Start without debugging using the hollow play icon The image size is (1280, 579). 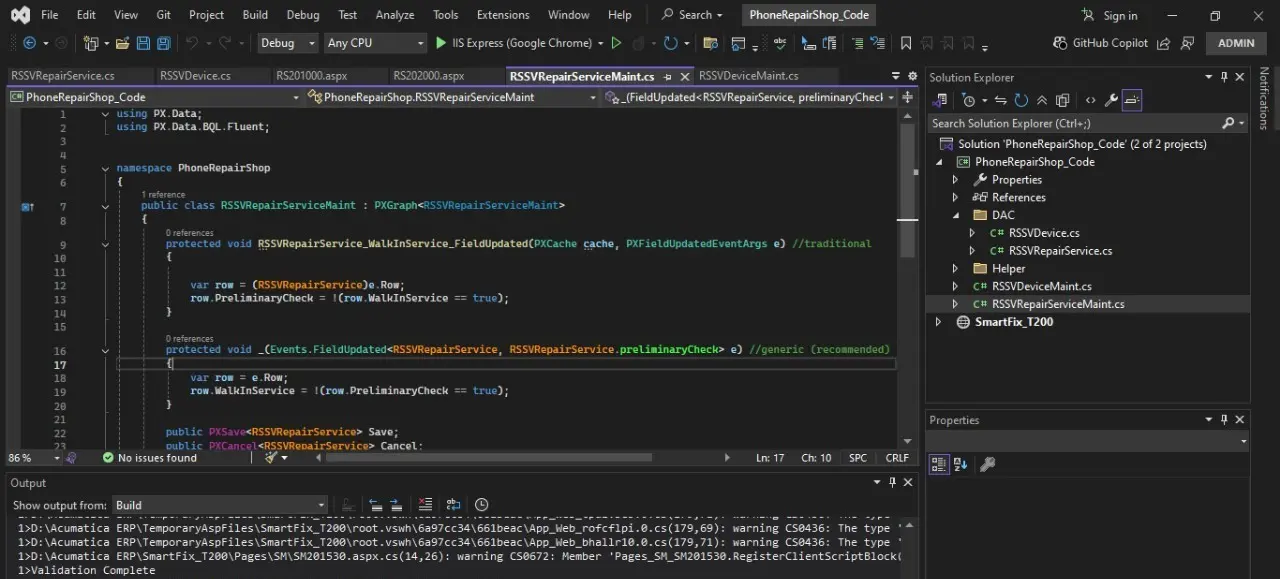[616, 43]
